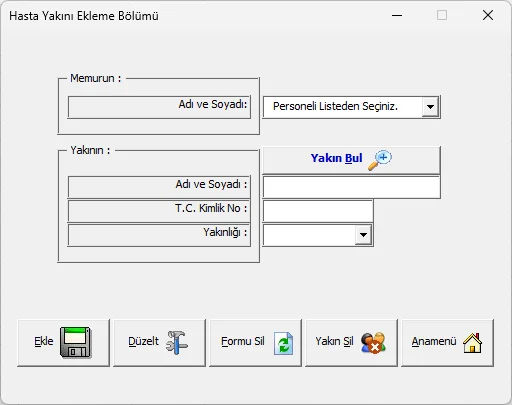
Task: Click the Yakın Bul button text
Action: (336, 158)
